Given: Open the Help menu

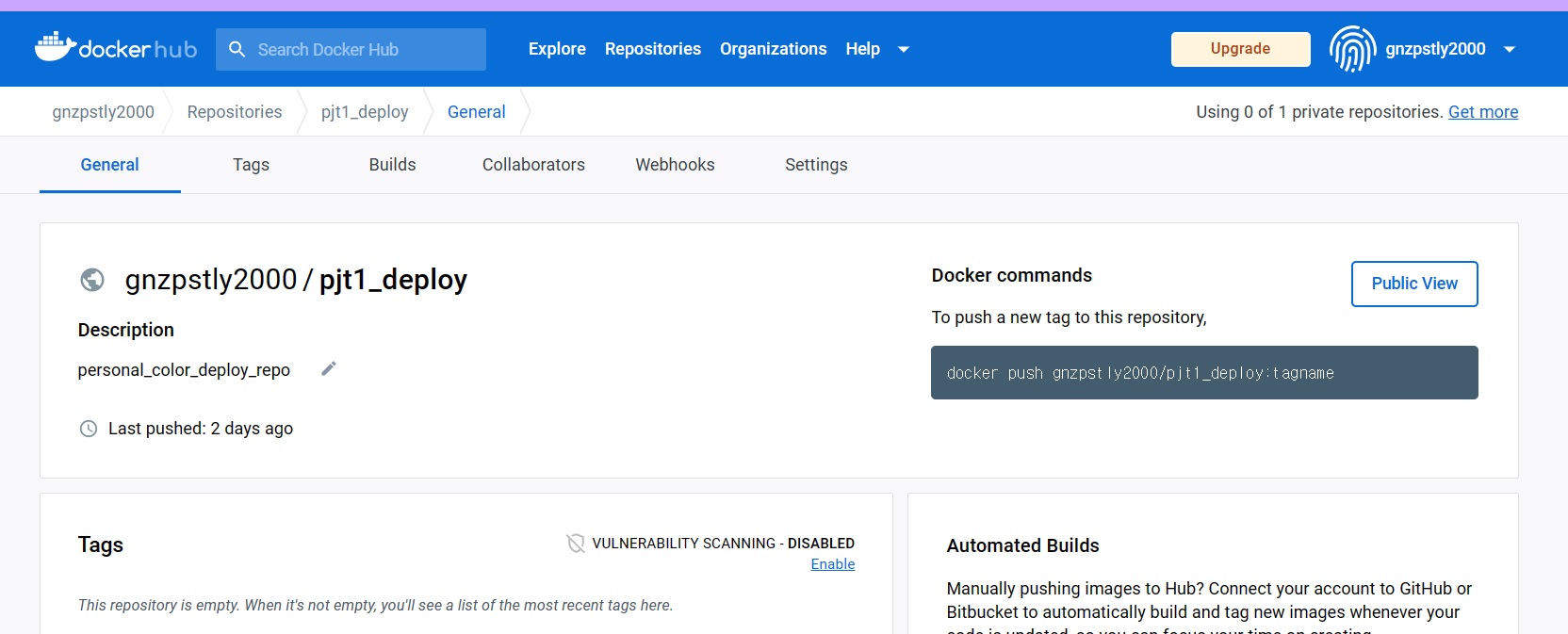Looking at the screenshot, I should (x=862, y=49).
